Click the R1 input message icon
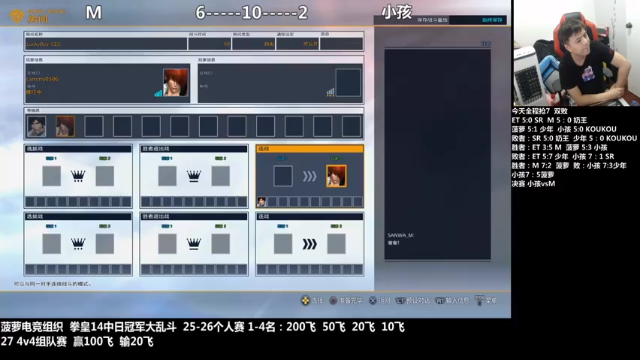The width and height of the screenshot is (640, 360). tap(440, 301)
